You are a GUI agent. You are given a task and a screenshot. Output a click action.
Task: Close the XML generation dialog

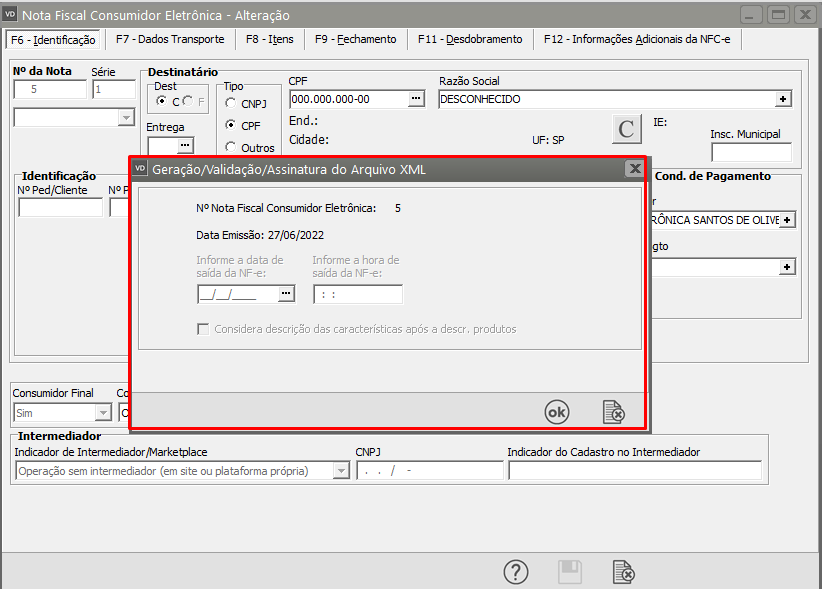[633, 169]
